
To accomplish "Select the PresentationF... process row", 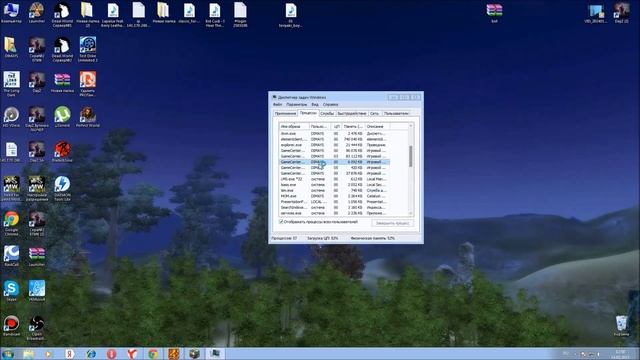I will [x=334, y=202].
